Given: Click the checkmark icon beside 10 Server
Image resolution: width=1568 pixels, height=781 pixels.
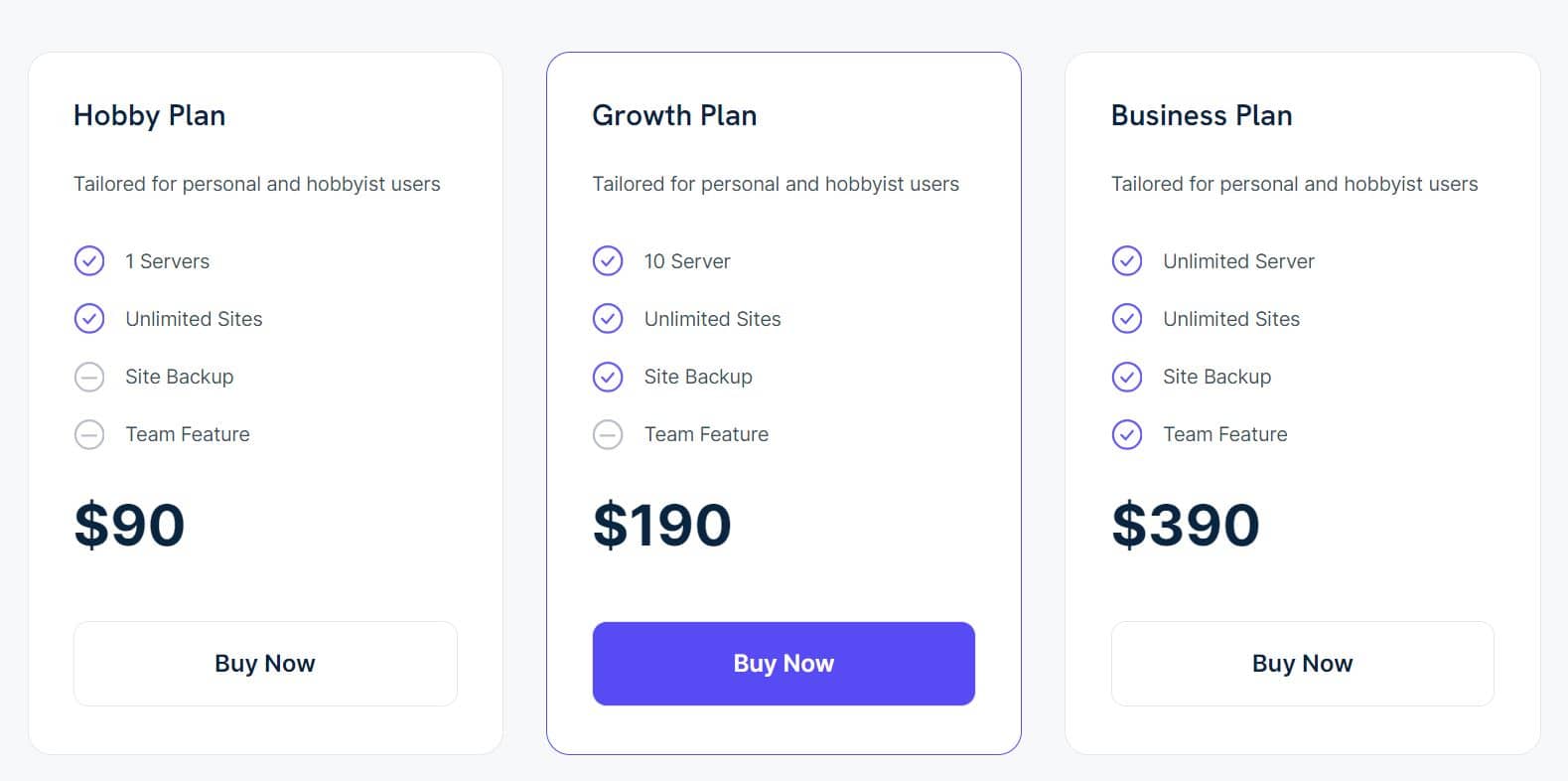Looking at the screenshot, I should tap(608, 261).
